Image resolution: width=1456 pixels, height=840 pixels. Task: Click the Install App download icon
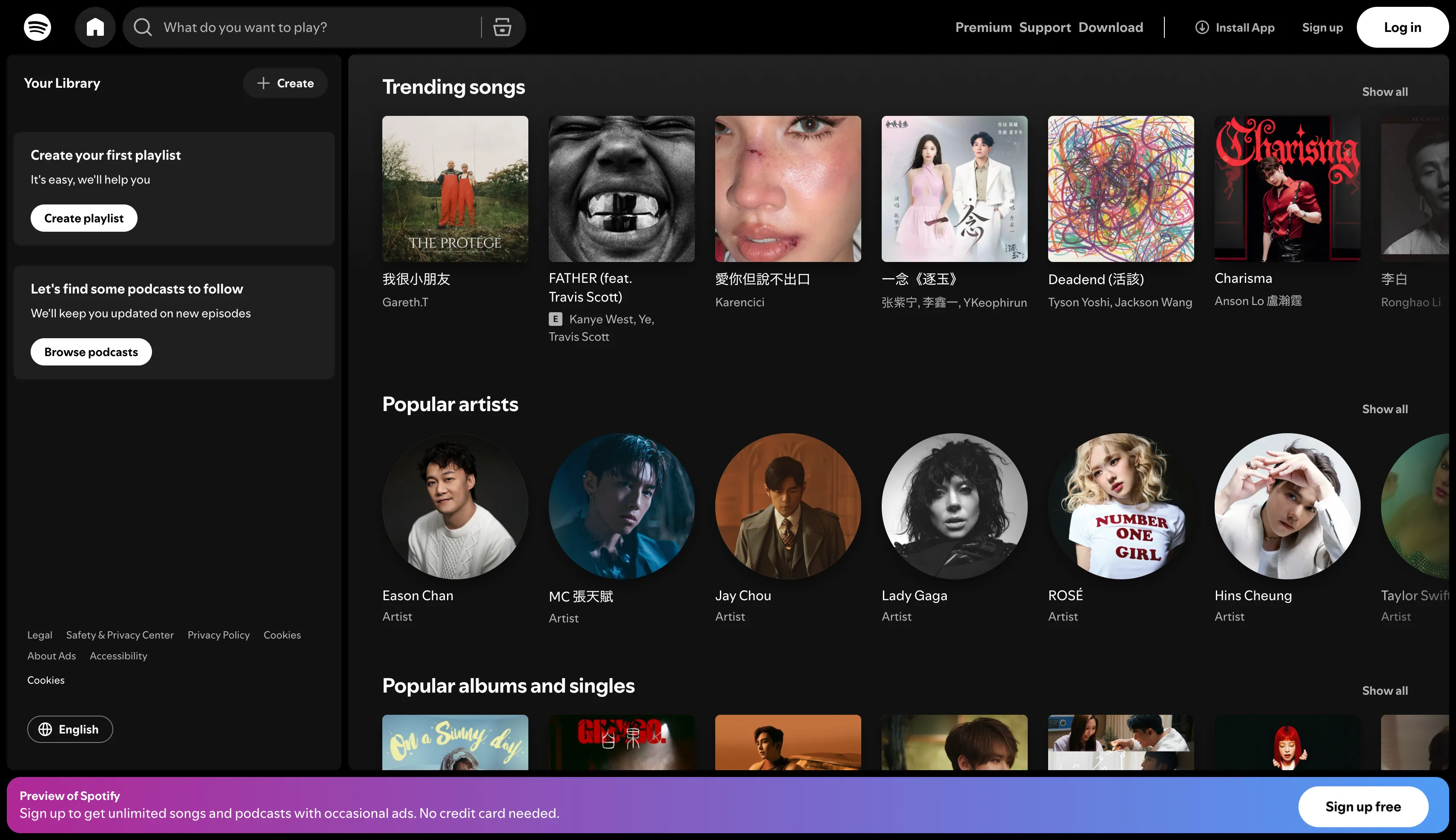(x=1202, y=27)
